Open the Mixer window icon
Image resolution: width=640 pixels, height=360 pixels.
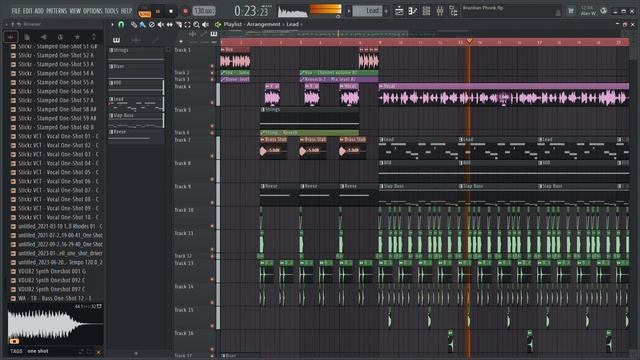point(440,11)
